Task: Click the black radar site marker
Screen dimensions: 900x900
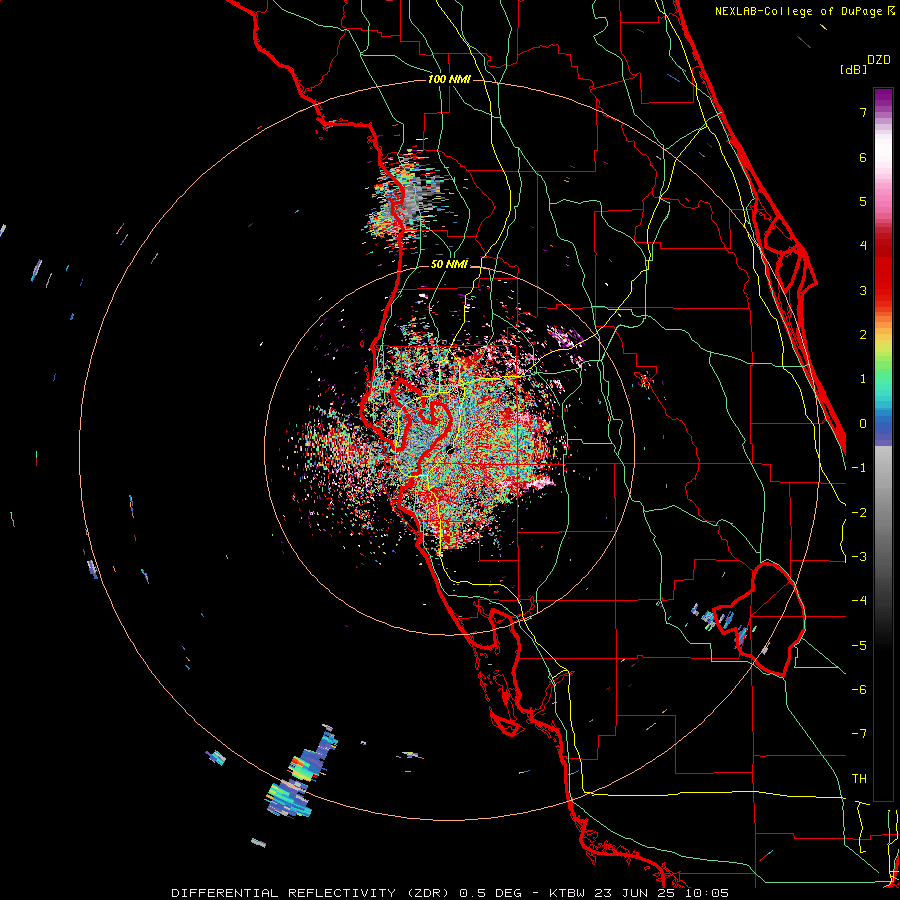Action: click(x=451, y=449)
